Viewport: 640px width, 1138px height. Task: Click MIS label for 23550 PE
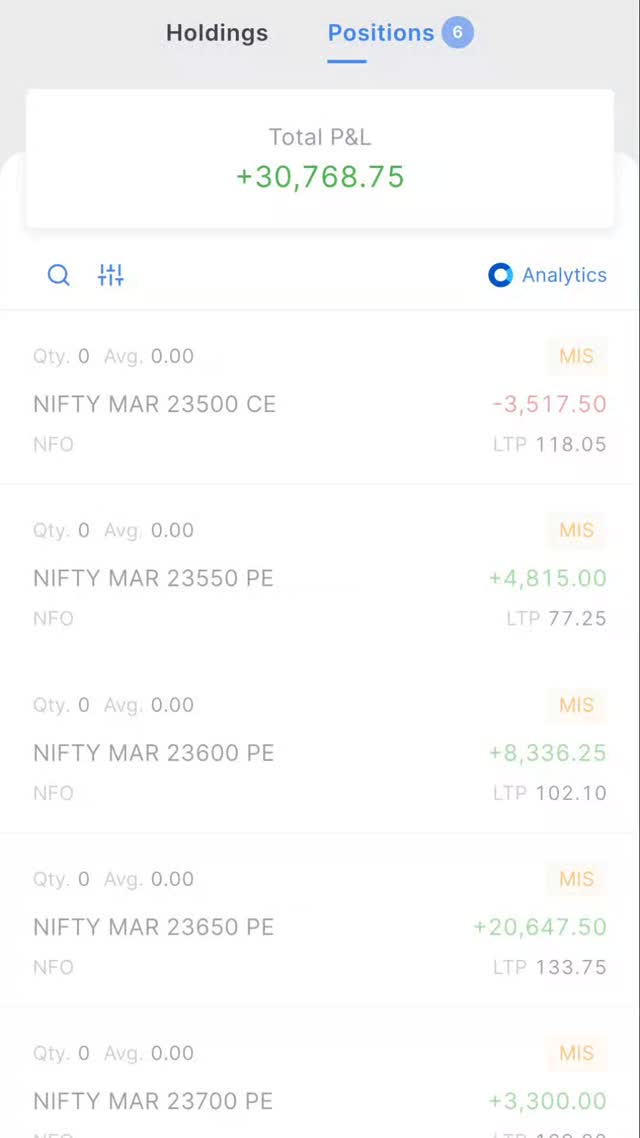[576, 530]
